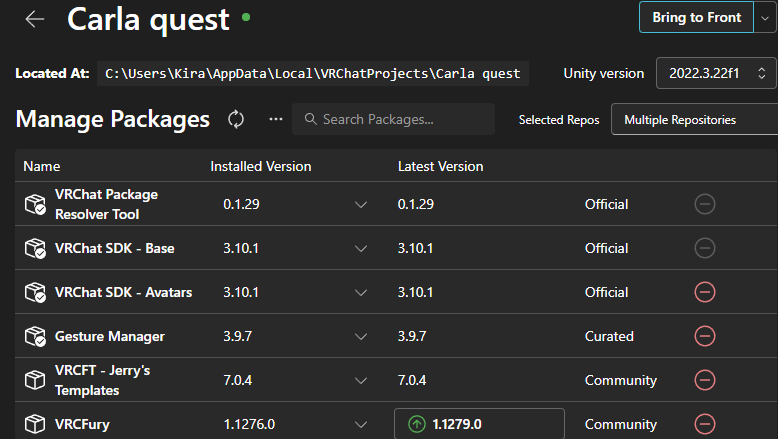This screenshot has height=439, width=778.
Task: Upgrade VRCFury to version 1.1279.0
Action: tap(479, 424)
